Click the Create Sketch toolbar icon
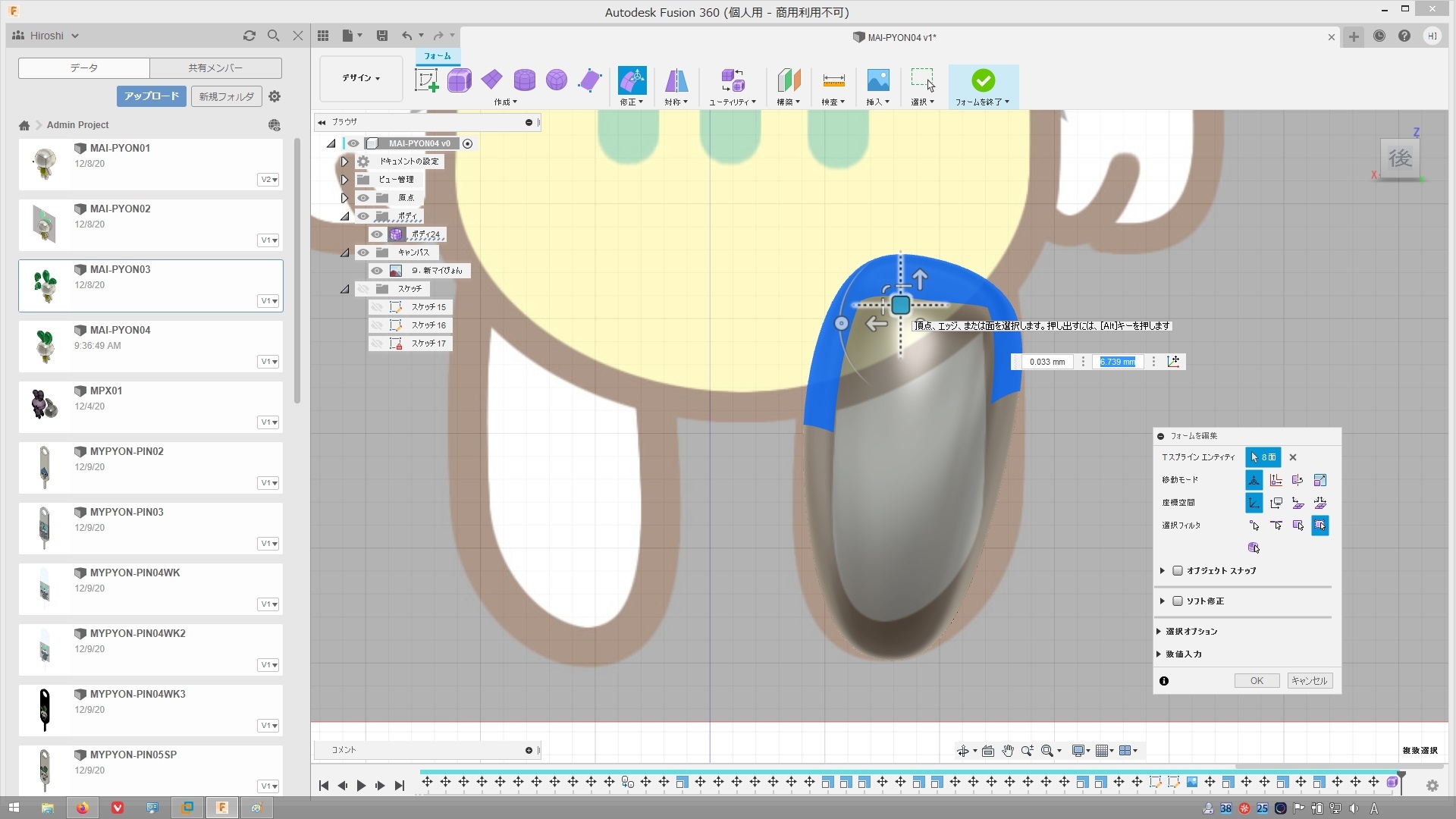1456x819 pixels. tap(426, 80)
